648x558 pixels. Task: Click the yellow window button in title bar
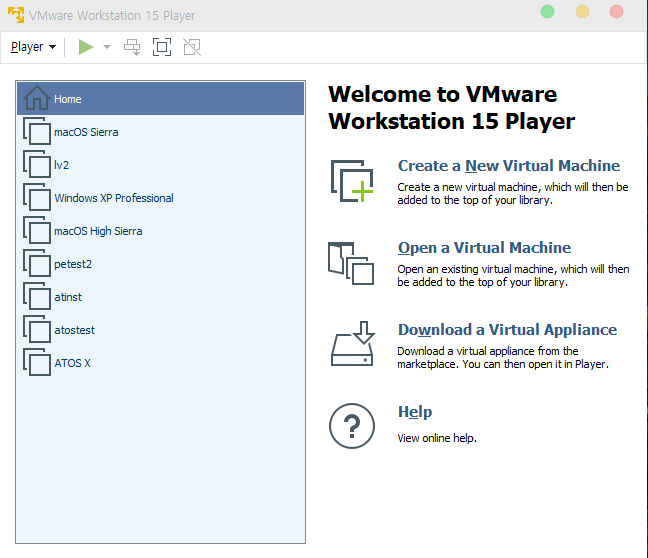[582, 12]
